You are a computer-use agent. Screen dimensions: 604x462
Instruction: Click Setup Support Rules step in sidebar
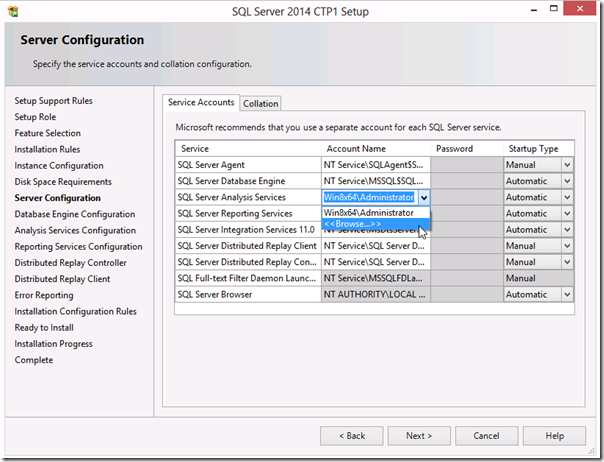pos(54,101)
